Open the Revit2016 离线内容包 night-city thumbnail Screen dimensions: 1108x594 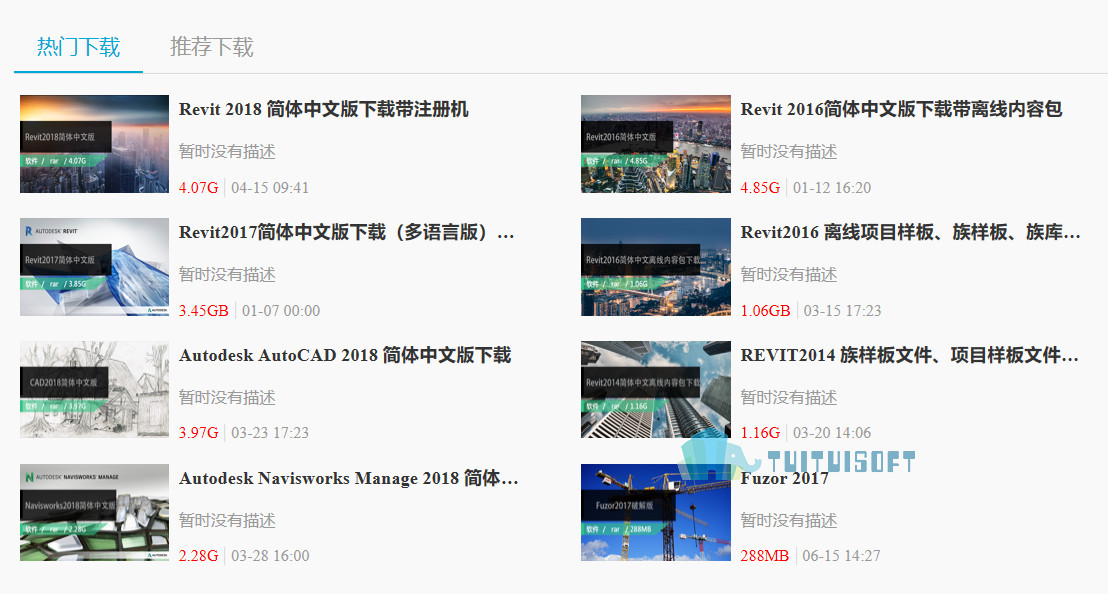click(656, 267)
